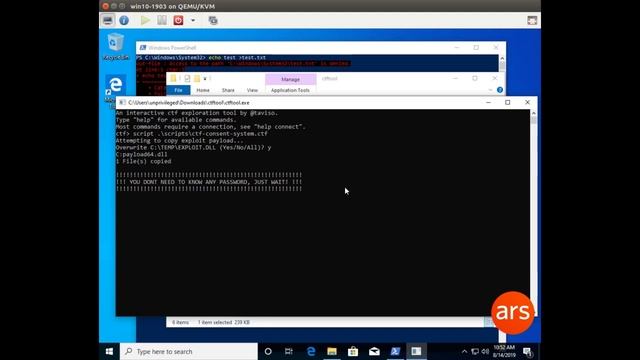This screenshot has height=360, width=640.
Task: Open the View ribbon tab in File Explorer
Action: pos(252,90)
